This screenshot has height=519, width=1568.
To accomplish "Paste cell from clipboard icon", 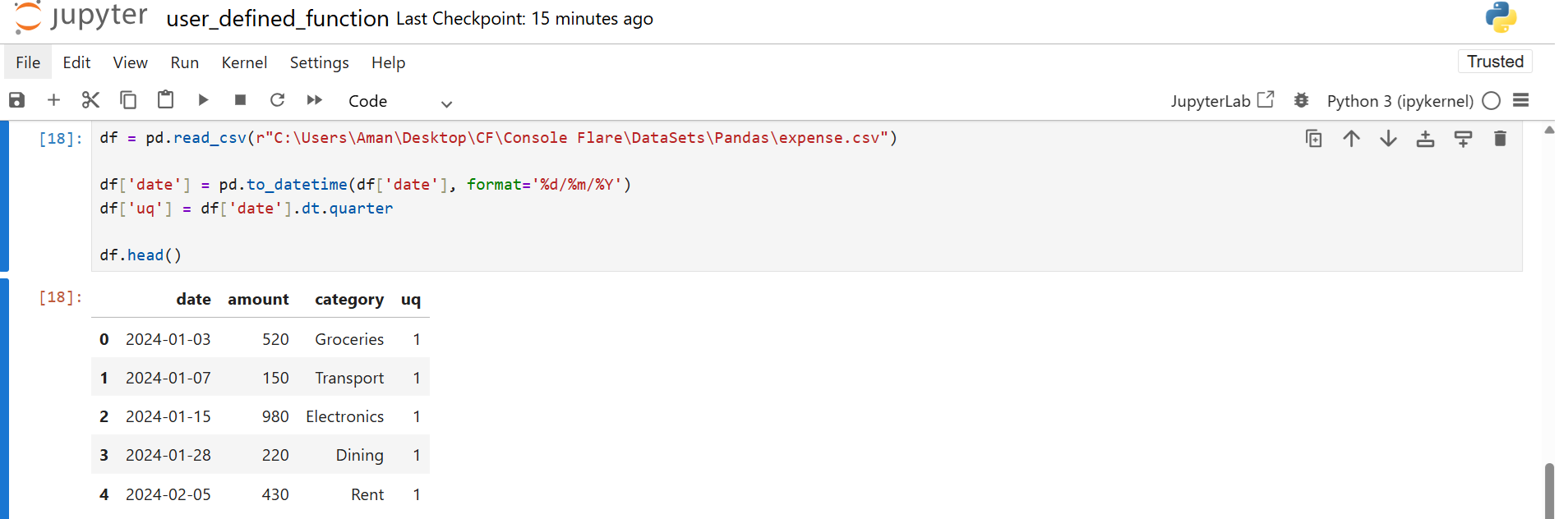I will click(x=165, y=100).
